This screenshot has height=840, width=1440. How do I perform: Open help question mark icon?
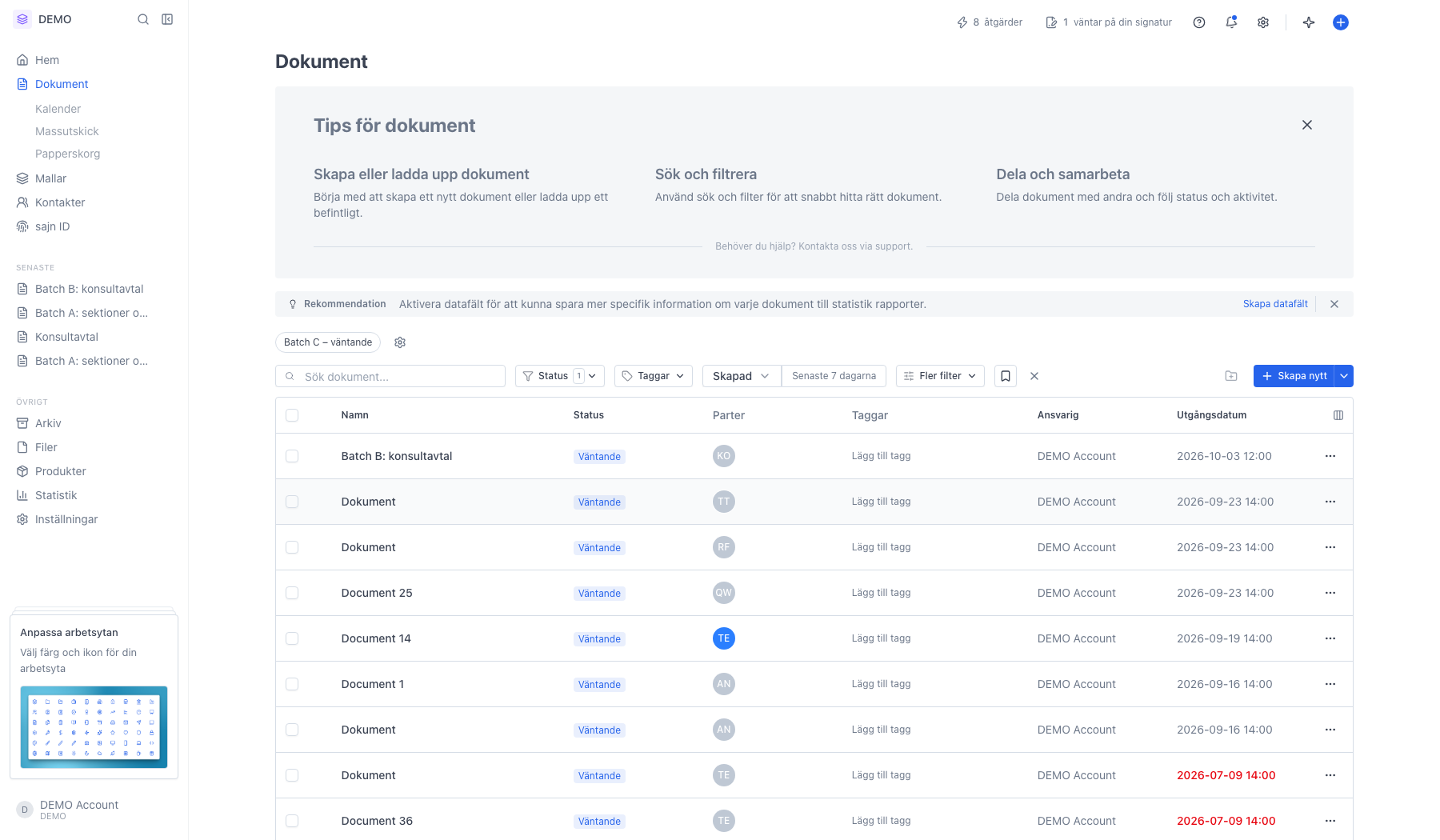point(1199,22)
